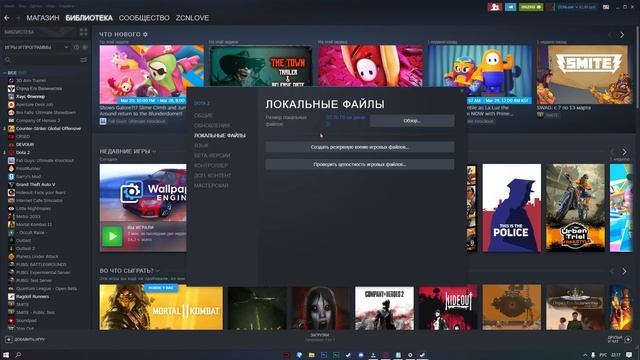This screenshot has width=640, height=360.
Task: Collapse the ВСЕ games category
Action: [x=4, y=73]
